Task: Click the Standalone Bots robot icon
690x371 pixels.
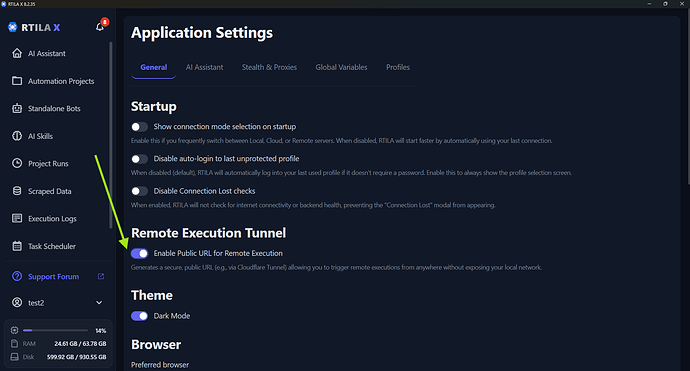Action: (x=17, y=108)
